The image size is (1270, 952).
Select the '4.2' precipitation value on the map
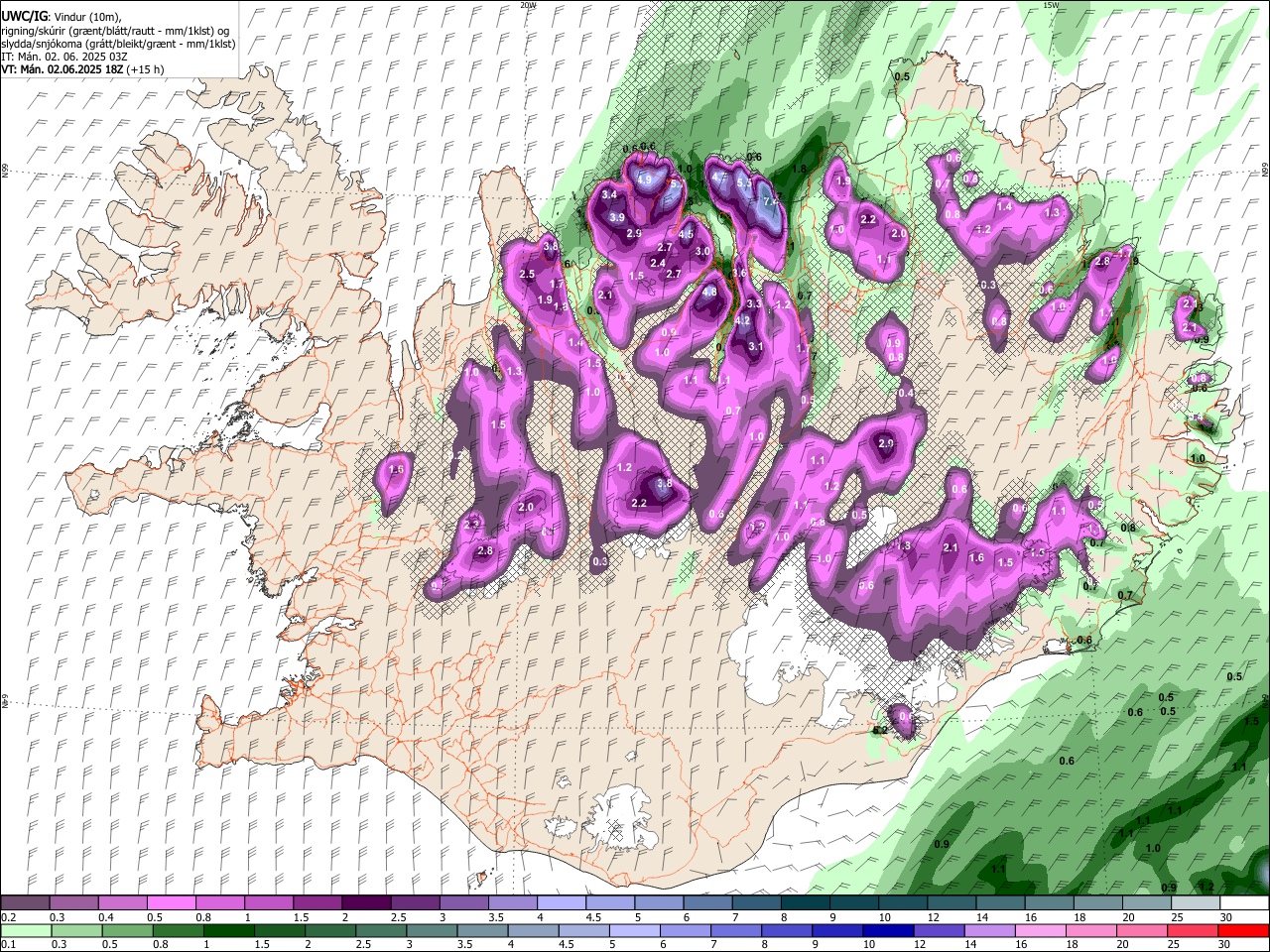(742, 321)
